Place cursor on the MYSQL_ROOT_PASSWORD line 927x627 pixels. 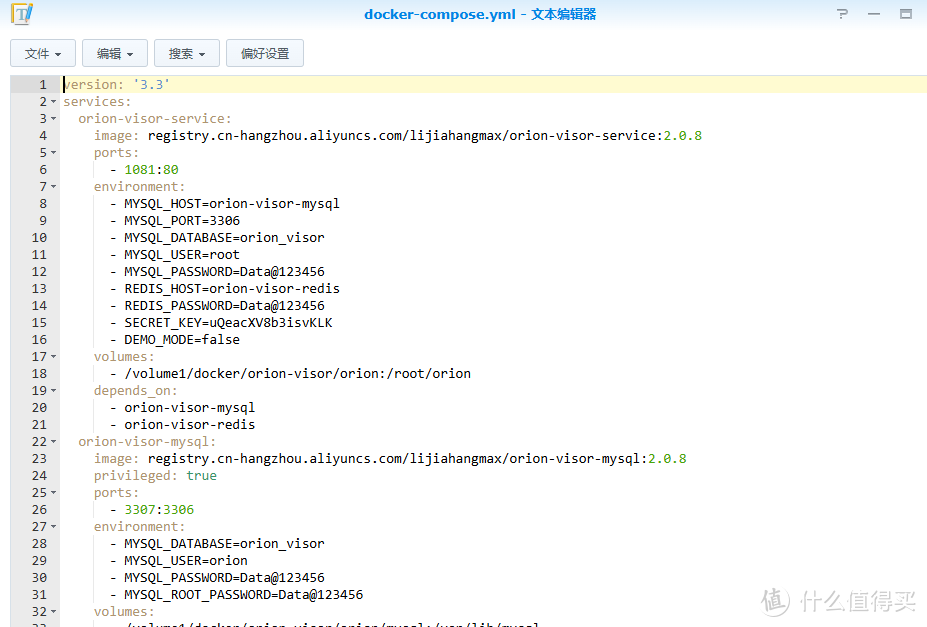click(x=243, y=595)
